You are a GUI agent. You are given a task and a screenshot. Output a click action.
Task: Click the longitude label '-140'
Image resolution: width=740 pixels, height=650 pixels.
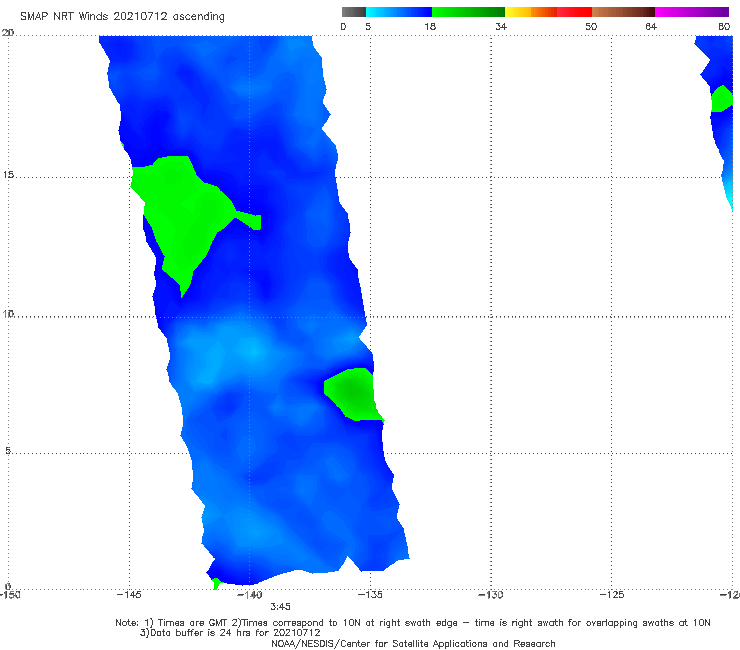[250, 594]
